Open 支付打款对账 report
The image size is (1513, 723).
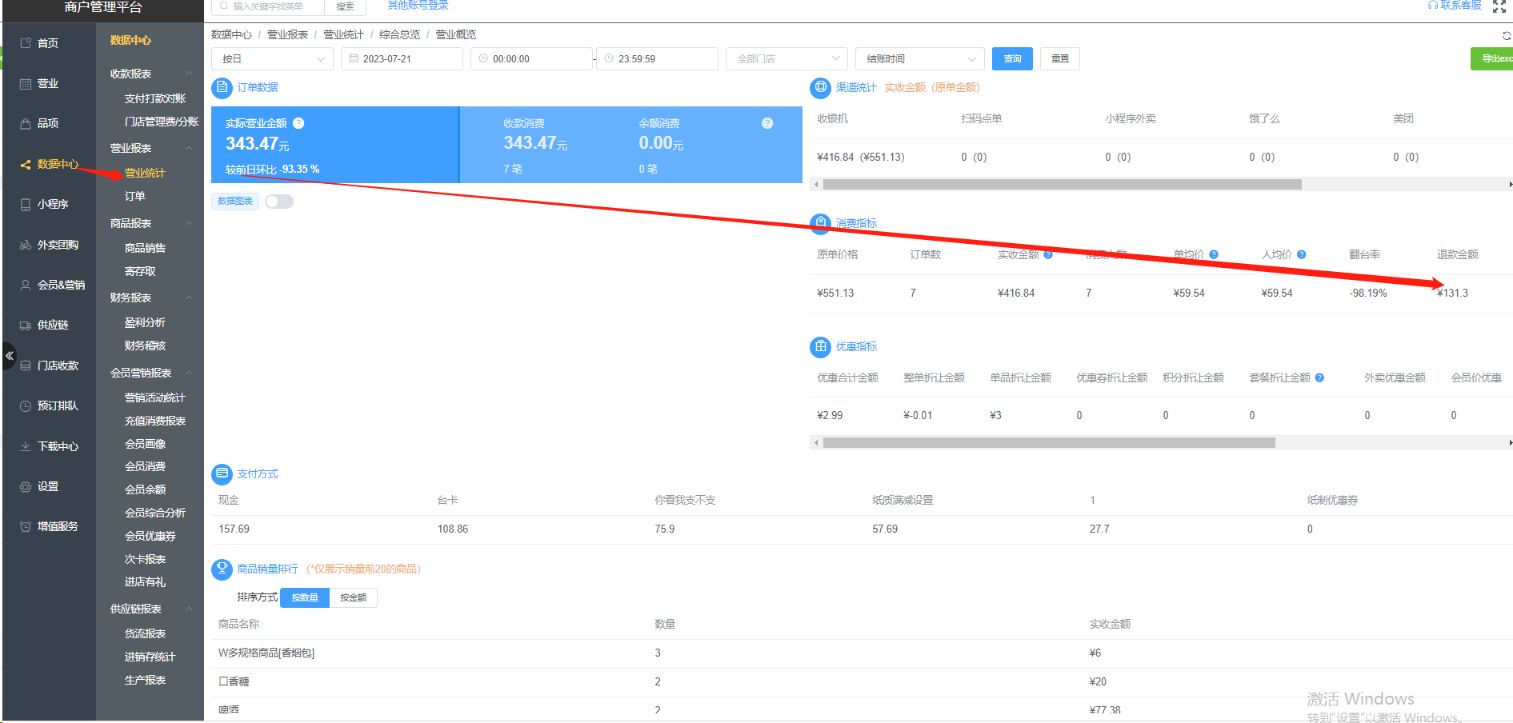155,99
